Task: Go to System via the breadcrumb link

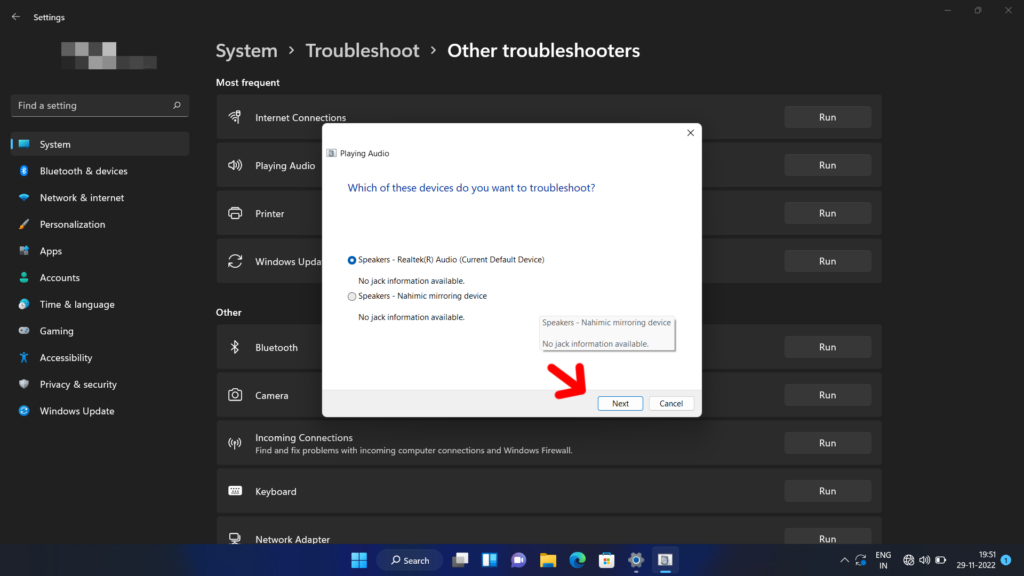Action: click(x=246, y=50)
